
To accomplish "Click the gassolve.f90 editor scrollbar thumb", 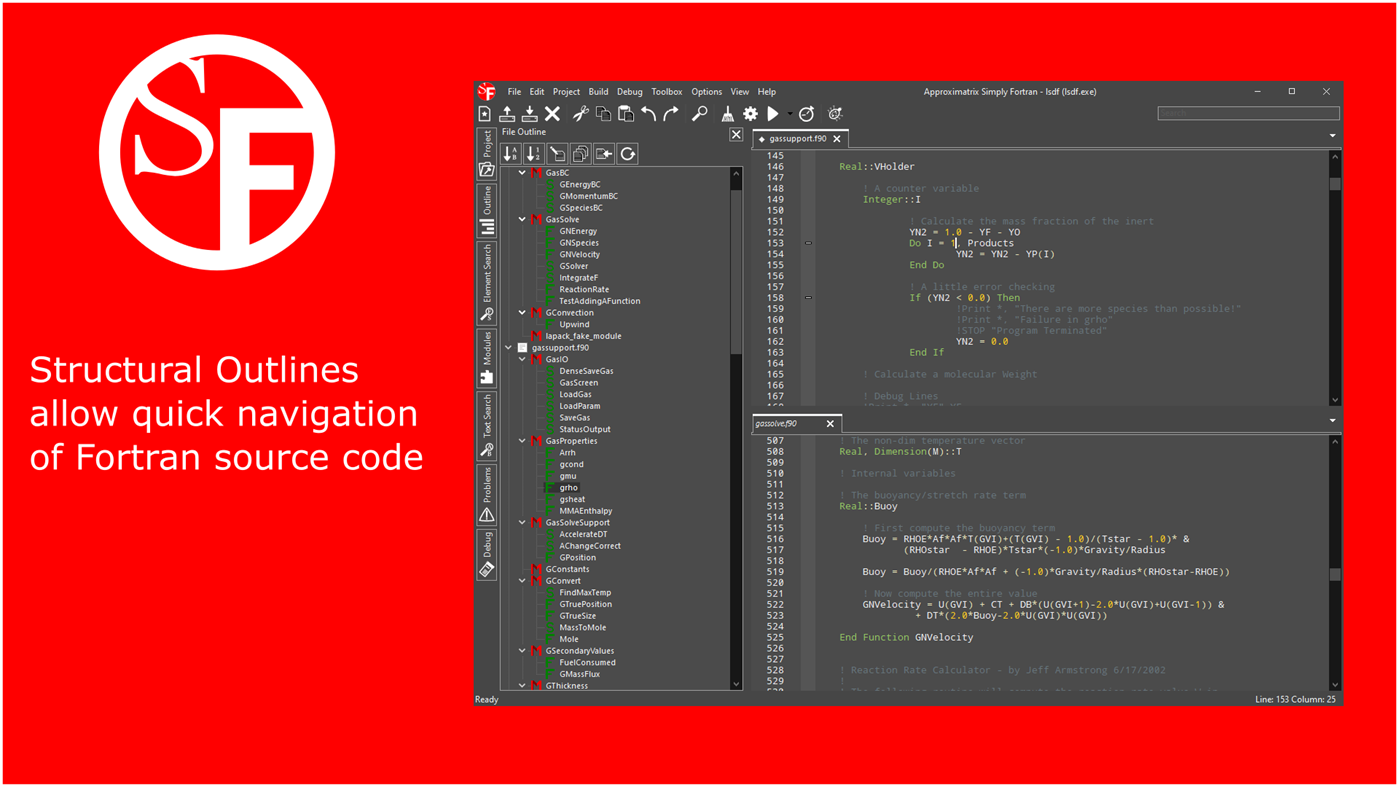I will pos(1334,574).
